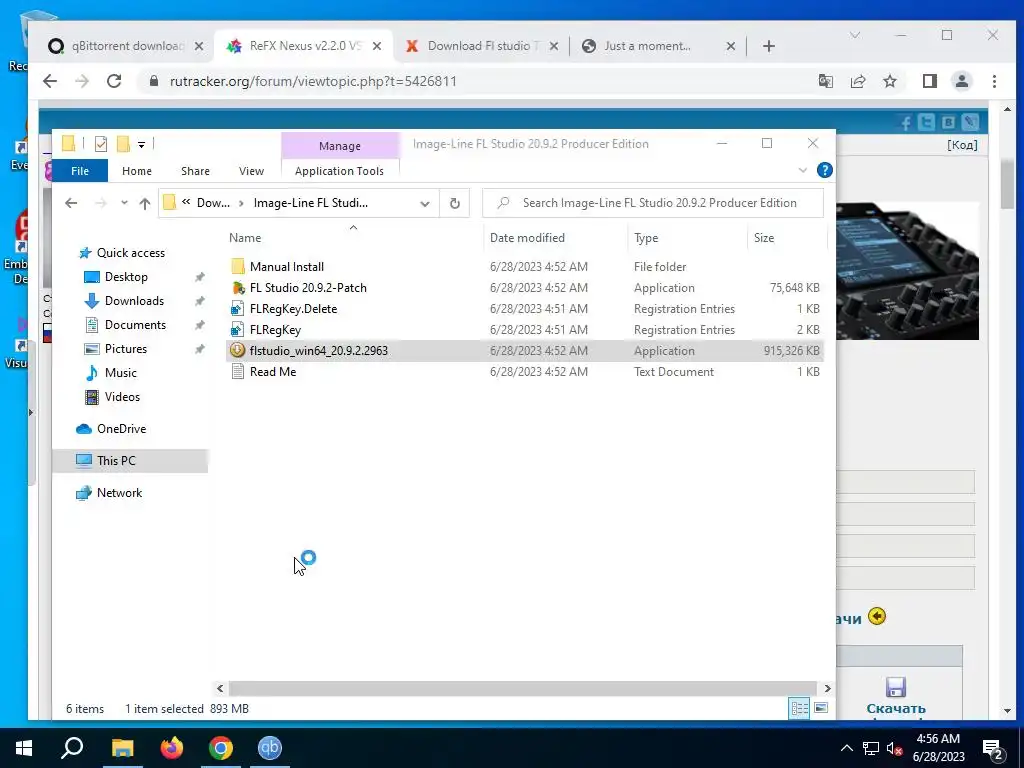Switch to the Download Fl studio Chrome tab
The image size is (1024, 768).
click(481, 46)
